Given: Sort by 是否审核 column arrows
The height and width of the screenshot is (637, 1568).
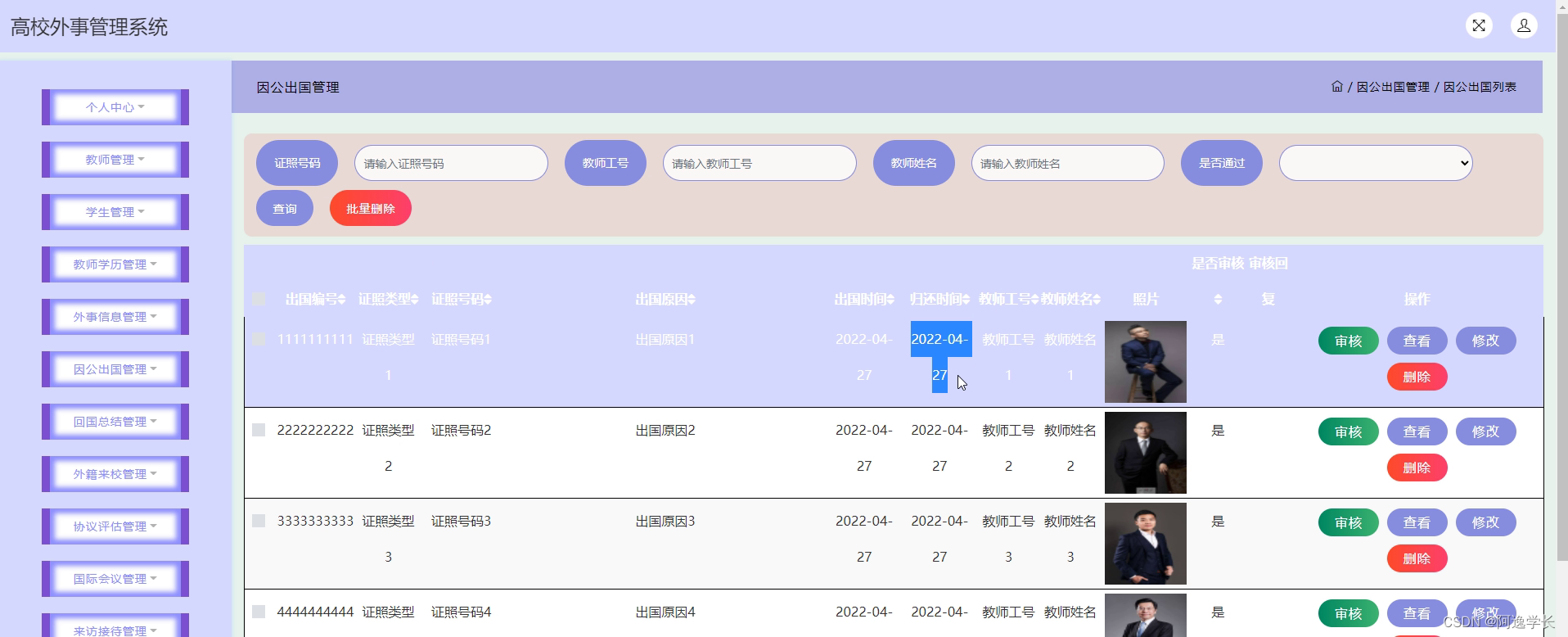Looking at the screenshot, I should click(1218, 300).
